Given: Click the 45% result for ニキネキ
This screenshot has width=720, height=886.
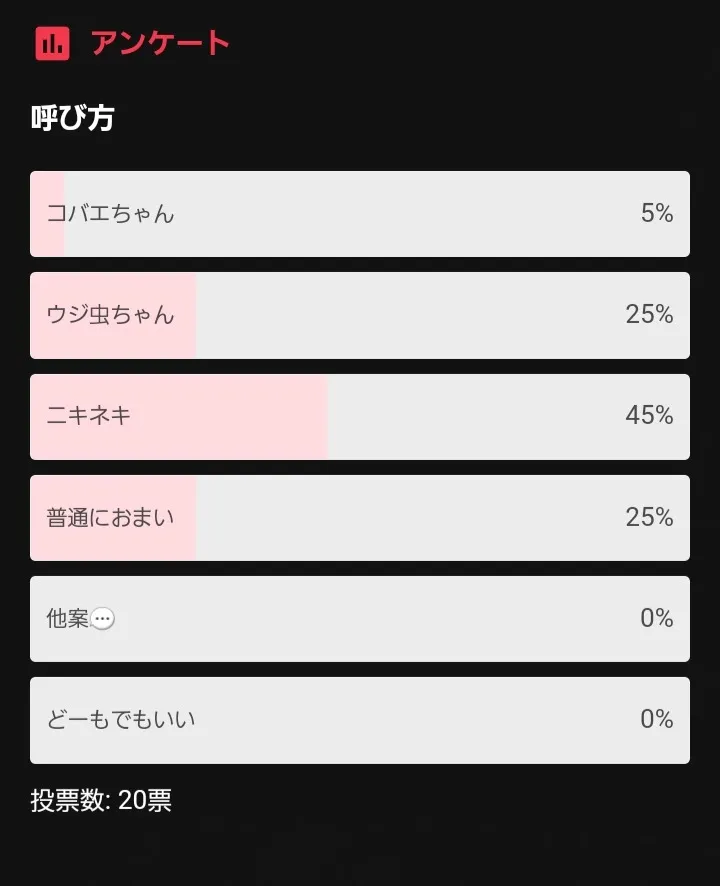Looking at the screenshot, I should click(x=649, y=416).
